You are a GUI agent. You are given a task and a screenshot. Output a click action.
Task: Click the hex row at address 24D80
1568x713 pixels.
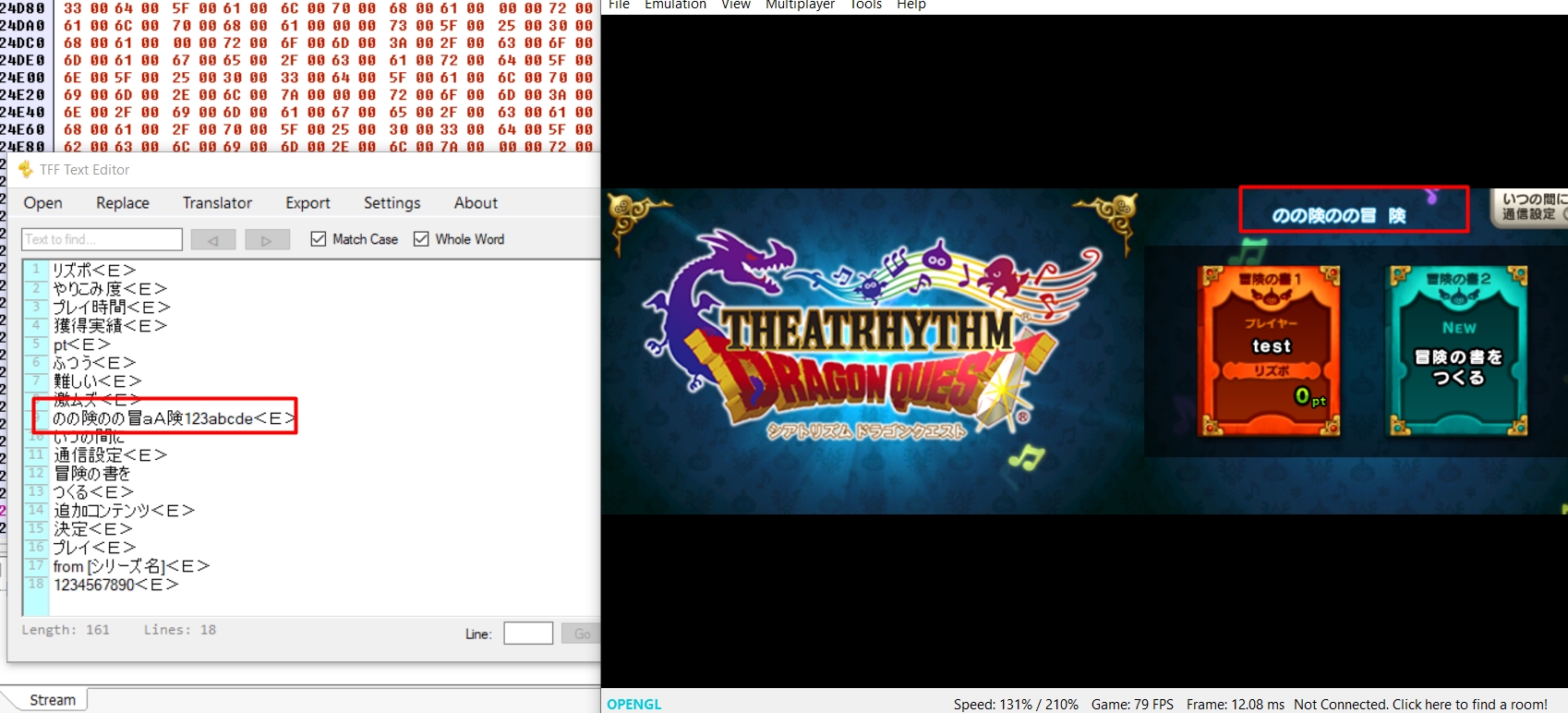point(297,8)
